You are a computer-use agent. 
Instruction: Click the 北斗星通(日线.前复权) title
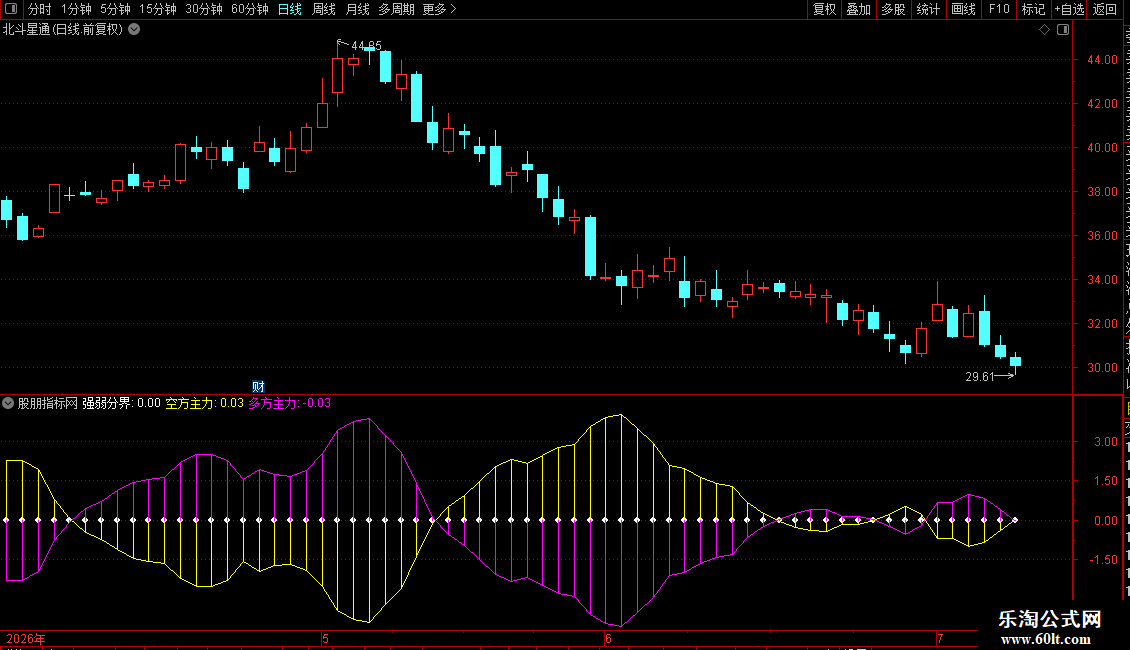pos(63,30)
